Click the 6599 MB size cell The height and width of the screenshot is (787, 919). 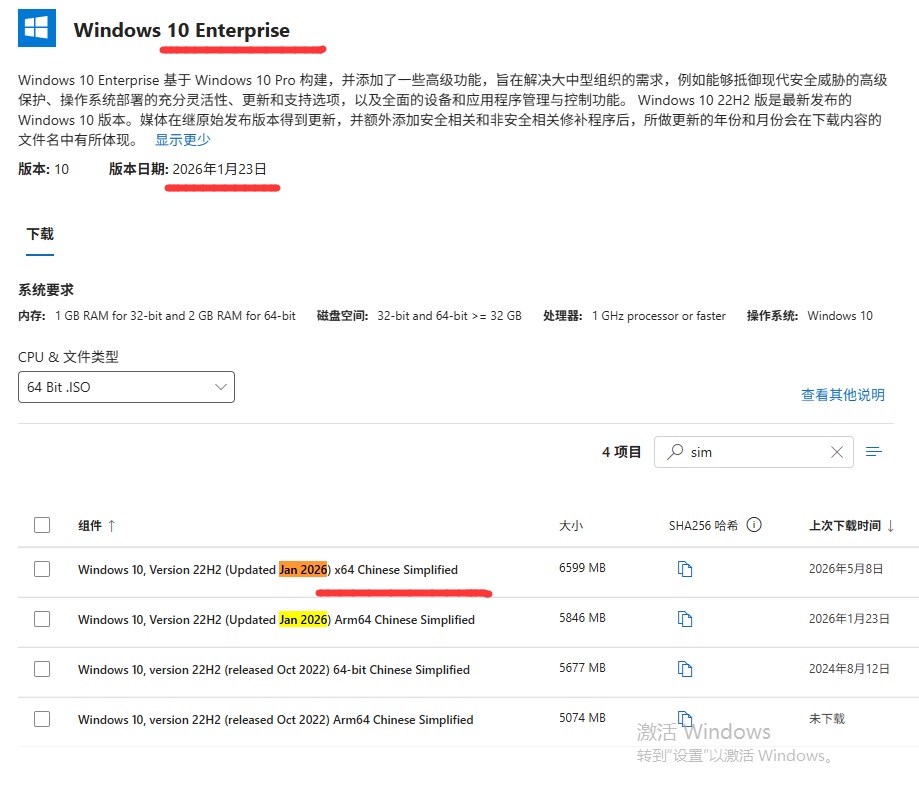click(582, 568)
